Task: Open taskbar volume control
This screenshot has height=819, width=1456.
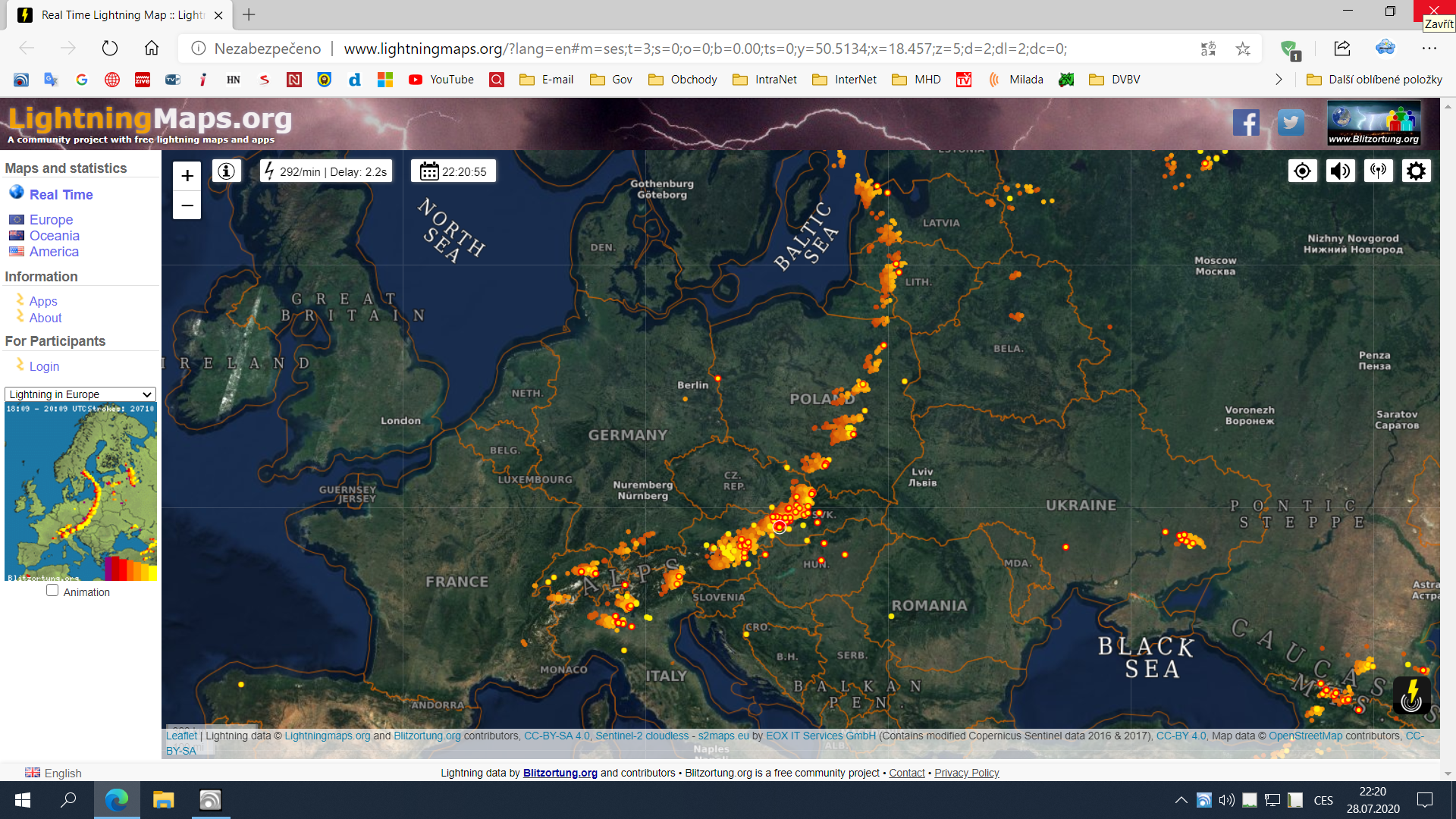Action: click(1226, 800)
